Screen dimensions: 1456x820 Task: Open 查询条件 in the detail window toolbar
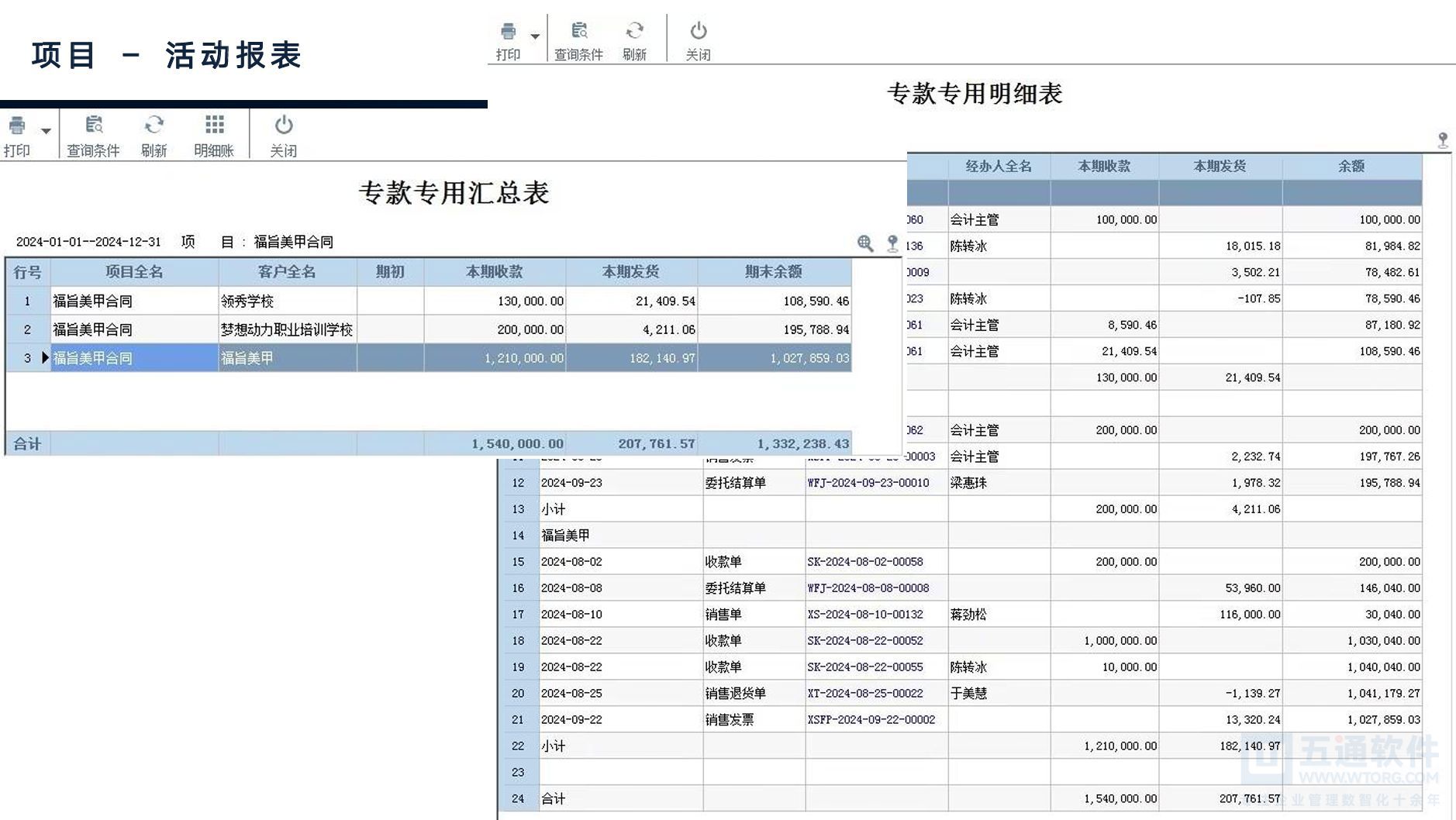(578, 42)
